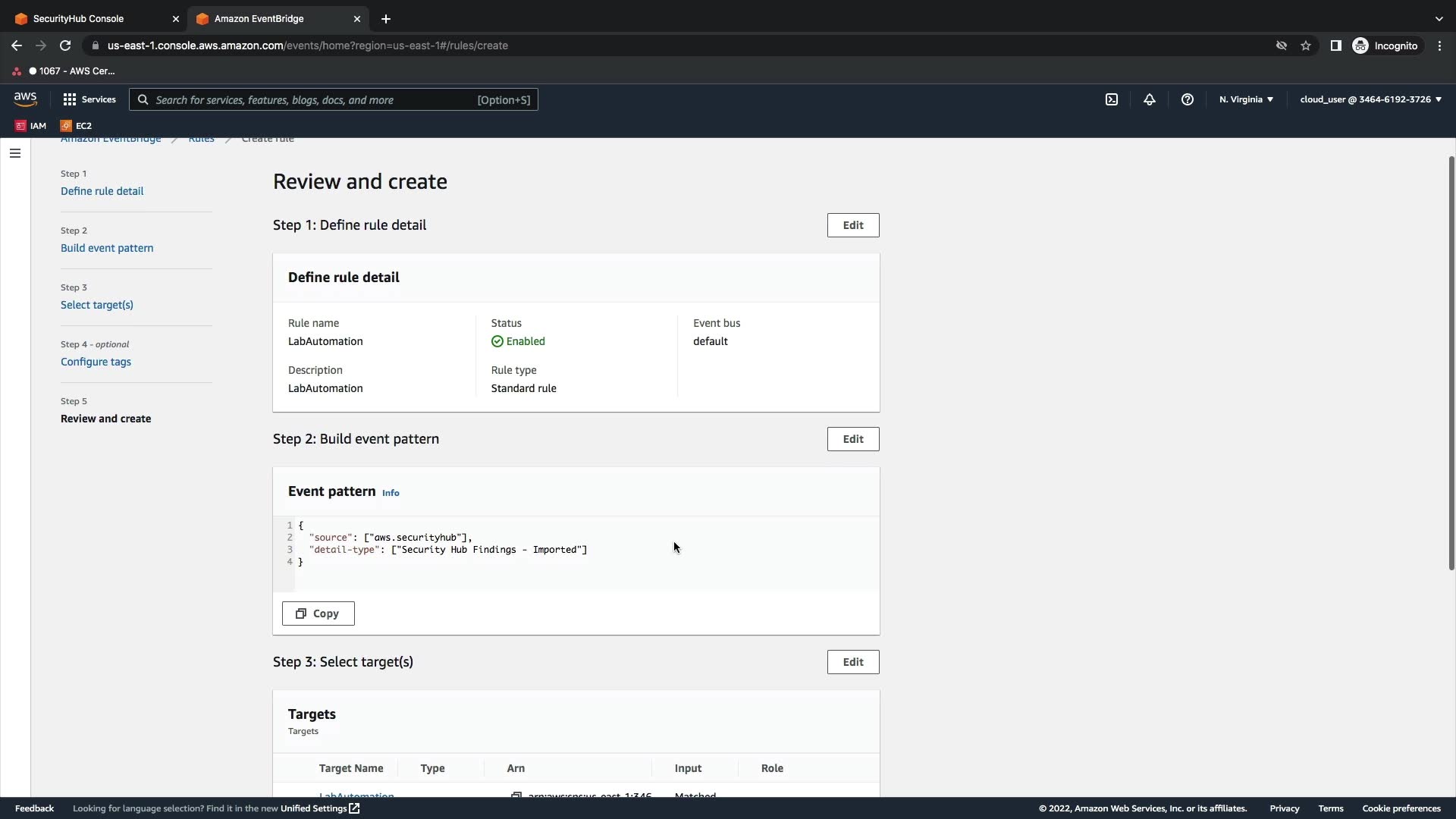This screenshot has width=1456, height=819.
Task: Expand the N. Virginia region dropdown
Action: [x=1246, y=99]
